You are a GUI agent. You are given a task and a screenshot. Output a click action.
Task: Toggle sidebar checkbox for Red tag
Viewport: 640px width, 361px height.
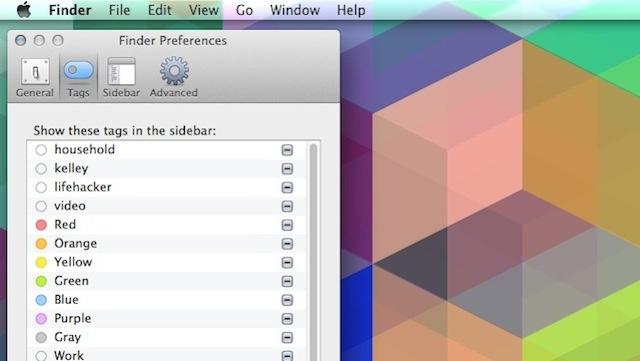click(287, 225)
